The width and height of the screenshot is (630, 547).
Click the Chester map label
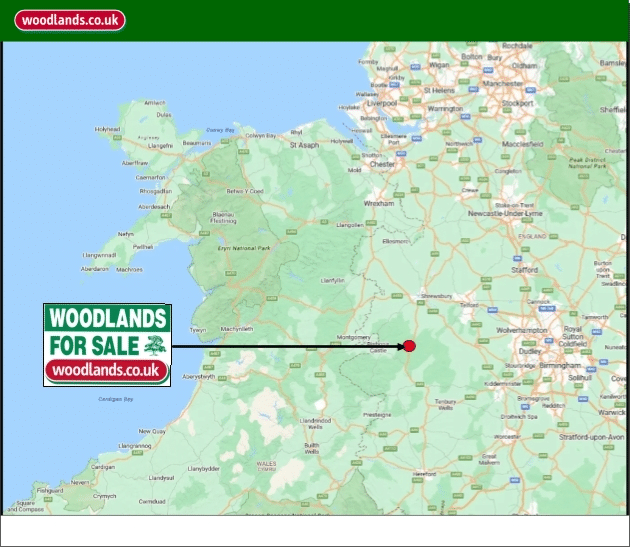pyautogui.click(x=383, y=164)
